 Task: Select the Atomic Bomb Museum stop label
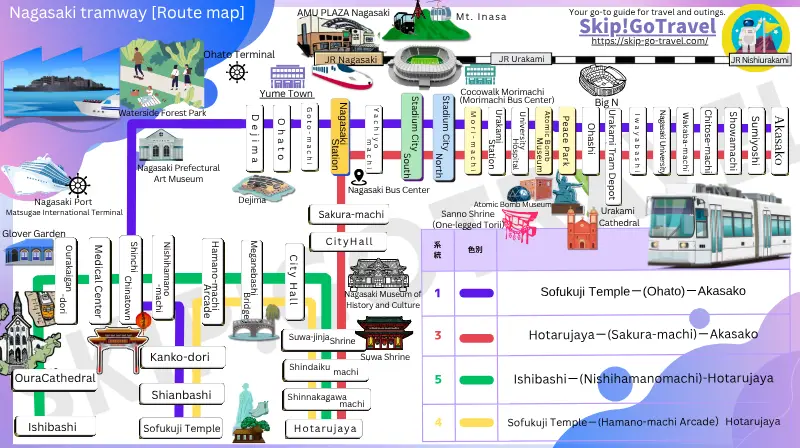click(x=543, y=141)
